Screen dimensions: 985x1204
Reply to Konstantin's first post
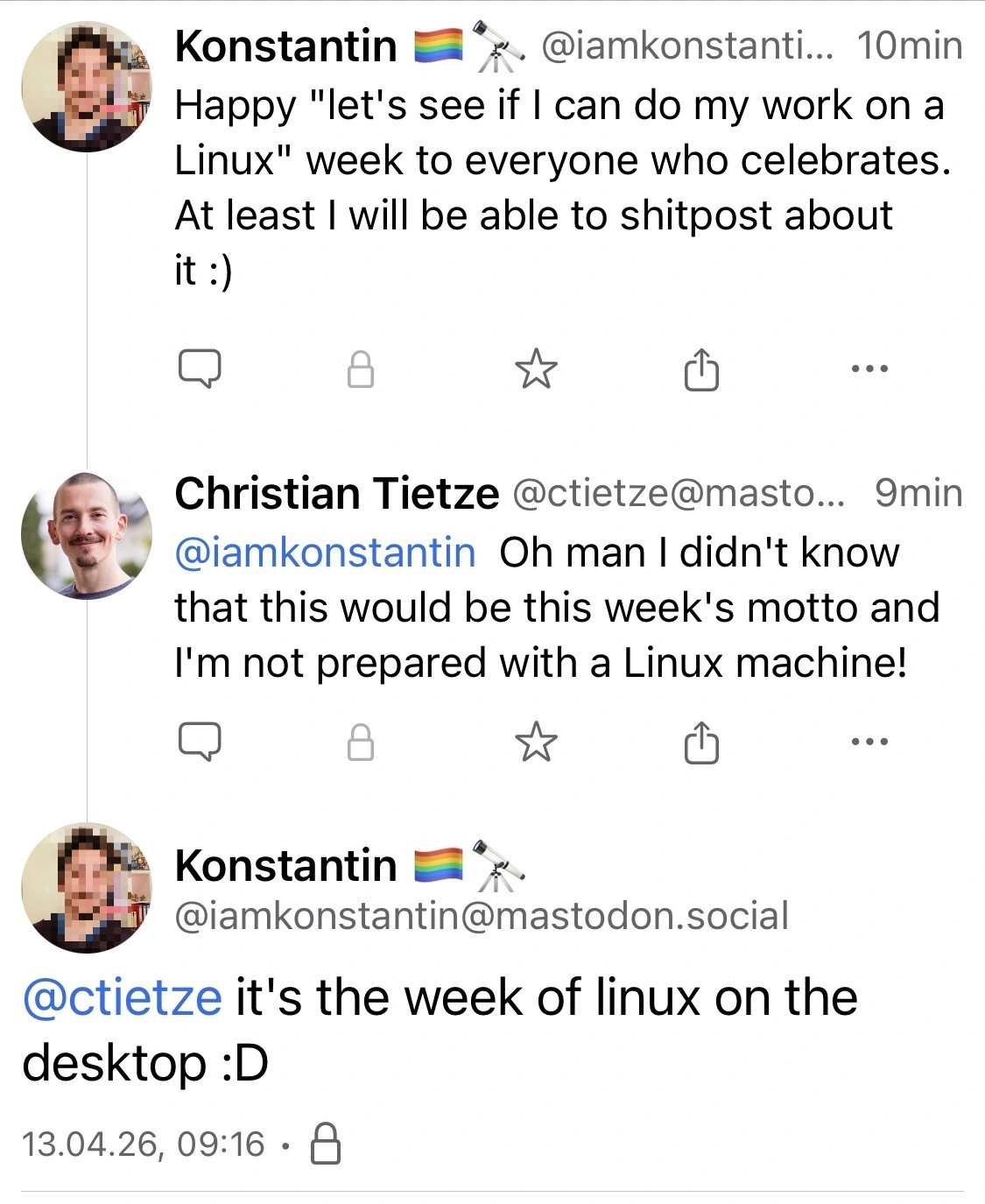[200, 369]
